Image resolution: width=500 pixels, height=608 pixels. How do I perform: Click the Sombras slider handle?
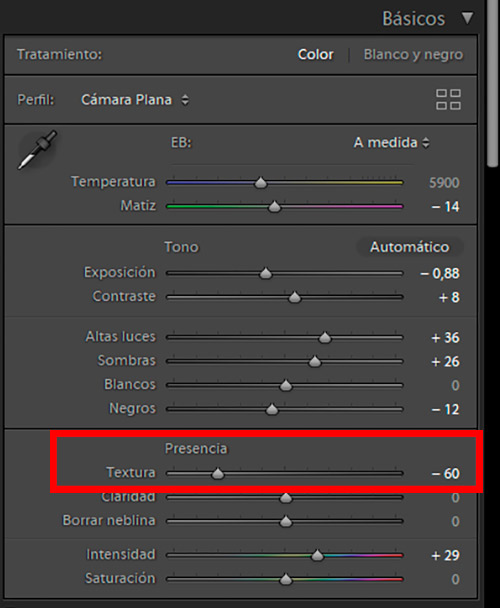(315, 361)
